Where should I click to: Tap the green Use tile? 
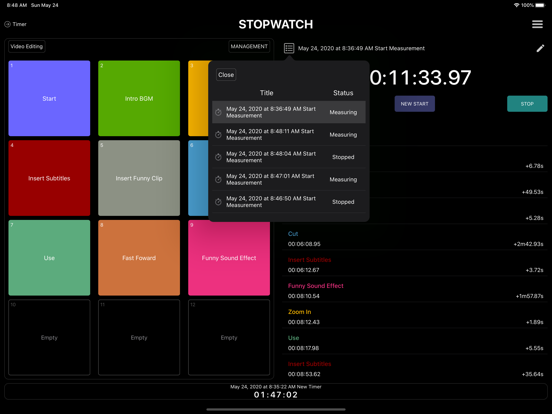click(49, 258)
